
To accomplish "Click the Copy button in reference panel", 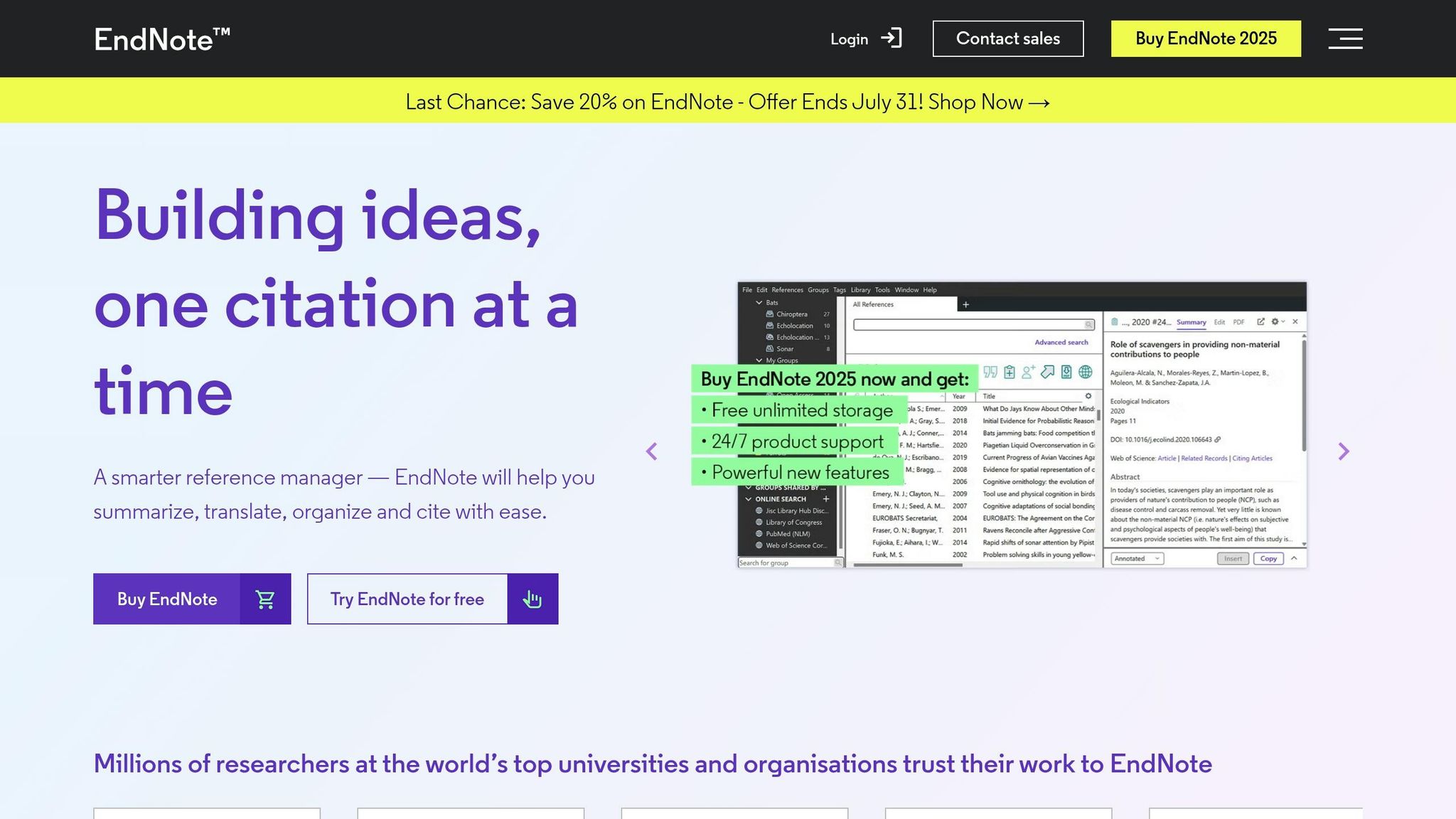I will pos(1268,559).
